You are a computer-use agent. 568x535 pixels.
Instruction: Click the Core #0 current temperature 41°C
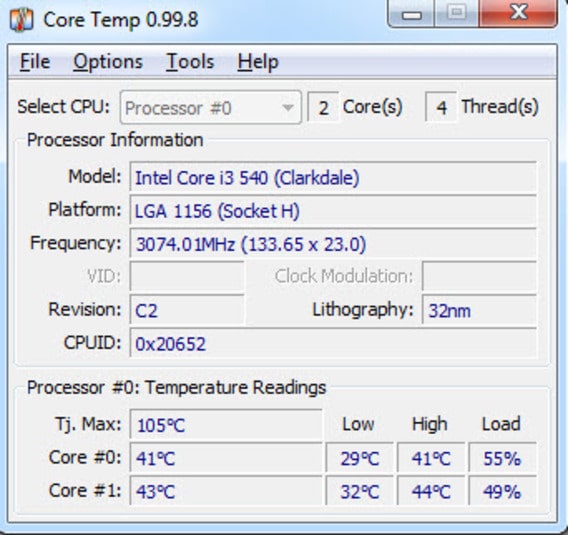tap(226, 457)
